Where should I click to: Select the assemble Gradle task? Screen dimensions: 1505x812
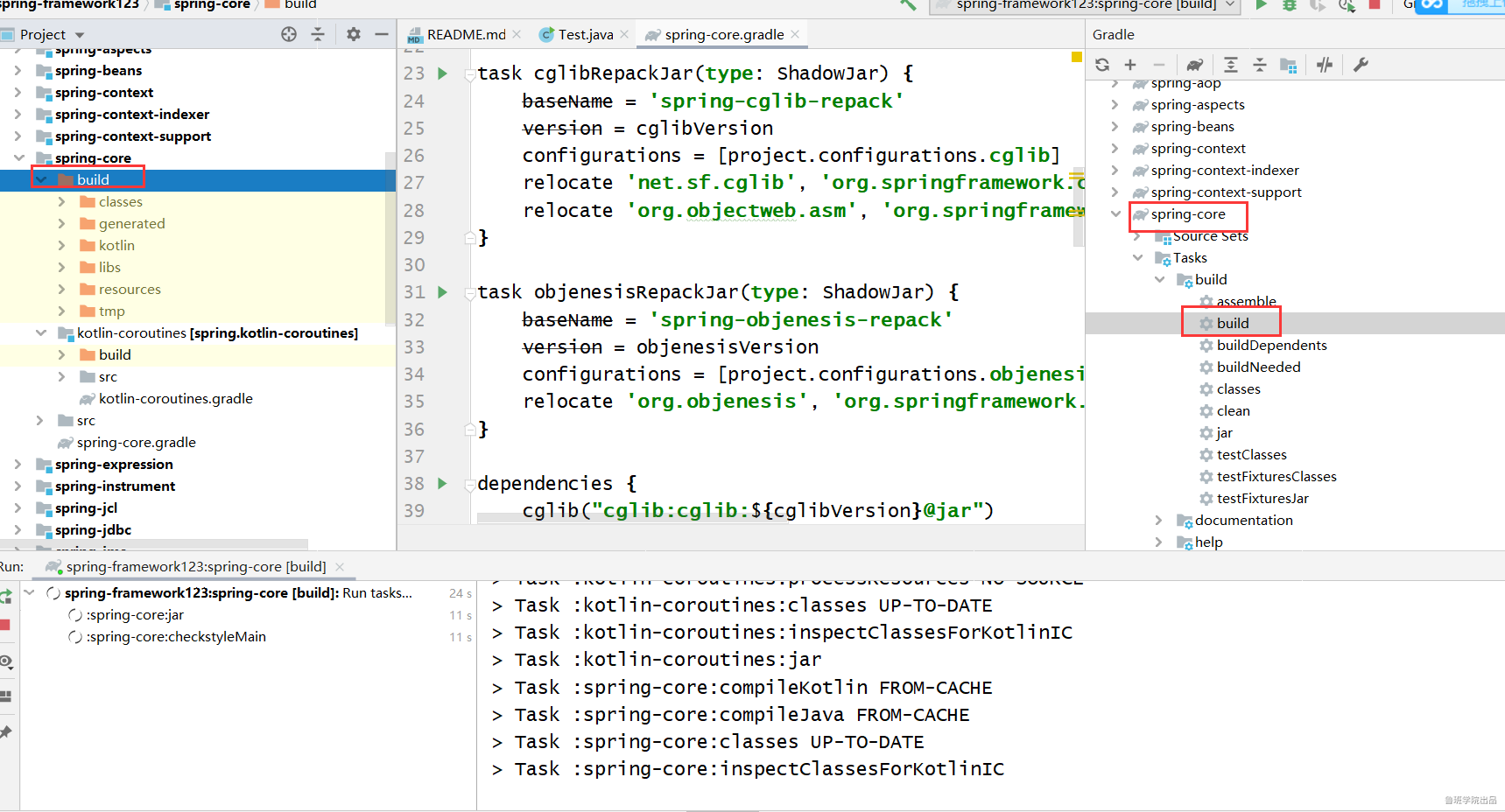tap(1246, 302)
